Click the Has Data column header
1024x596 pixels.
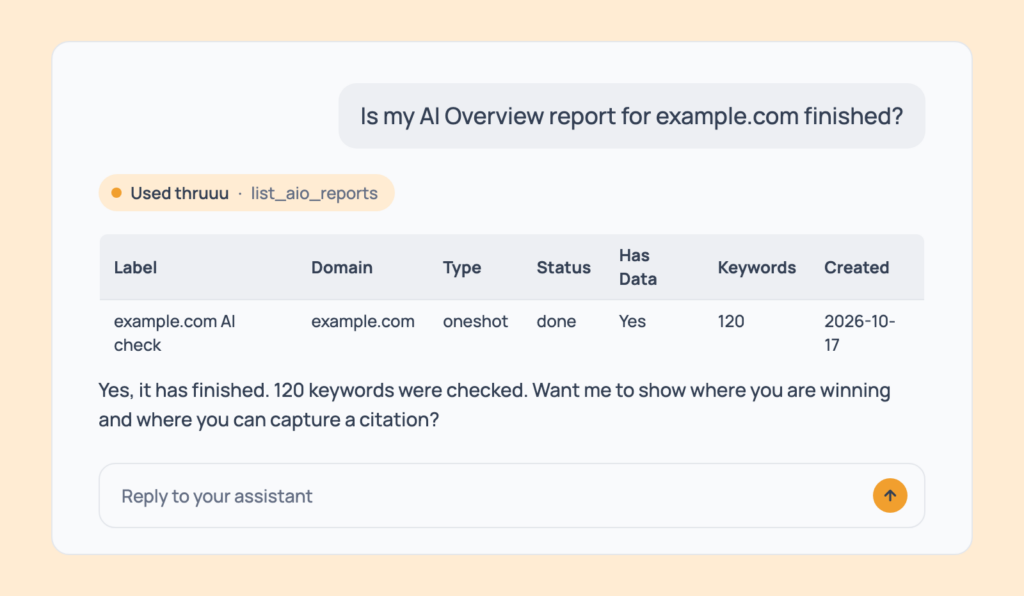(x=638, y=267)
